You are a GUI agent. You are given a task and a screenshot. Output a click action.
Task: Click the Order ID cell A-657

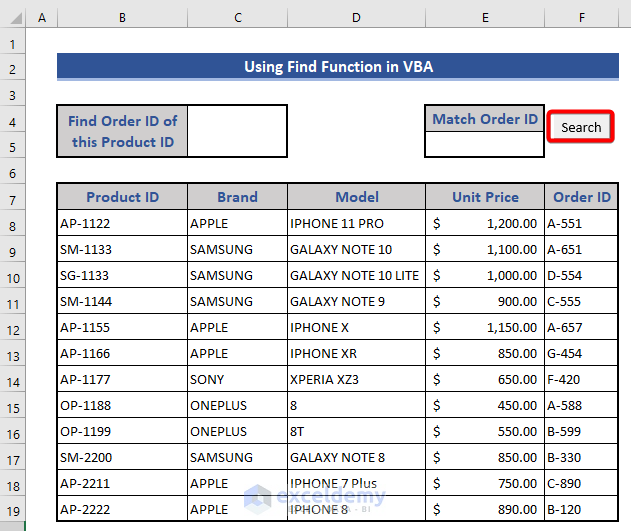tap(581, 327)
